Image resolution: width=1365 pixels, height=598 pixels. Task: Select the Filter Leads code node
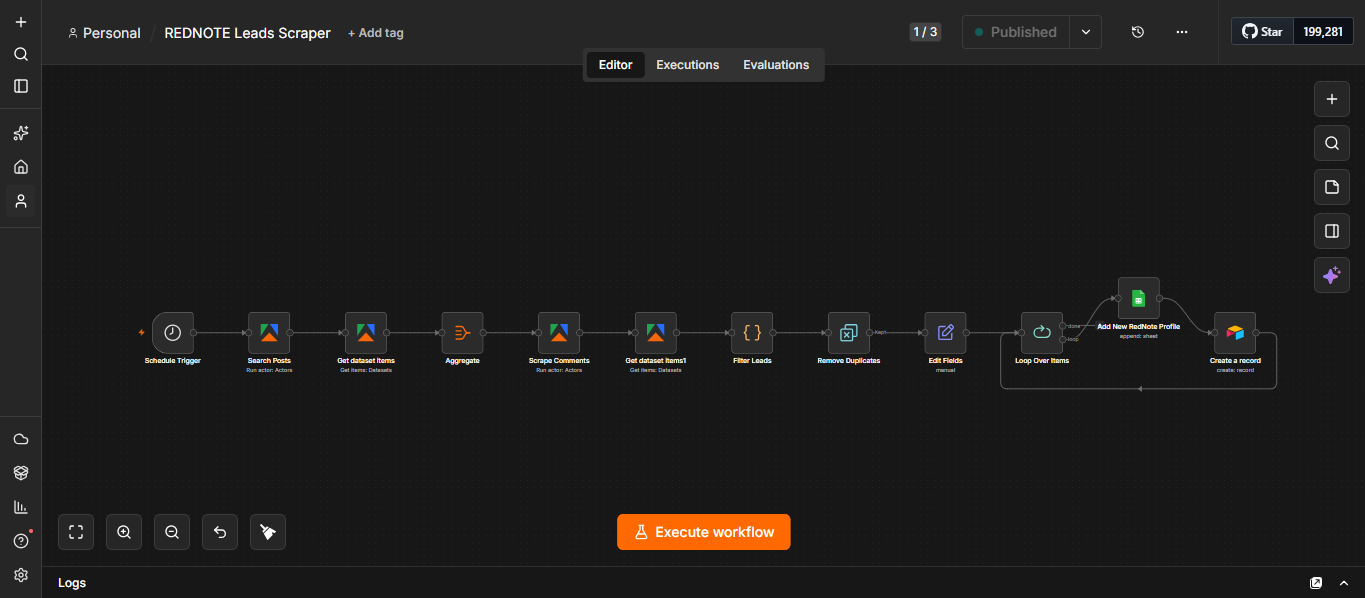click(x=752, y=332)
